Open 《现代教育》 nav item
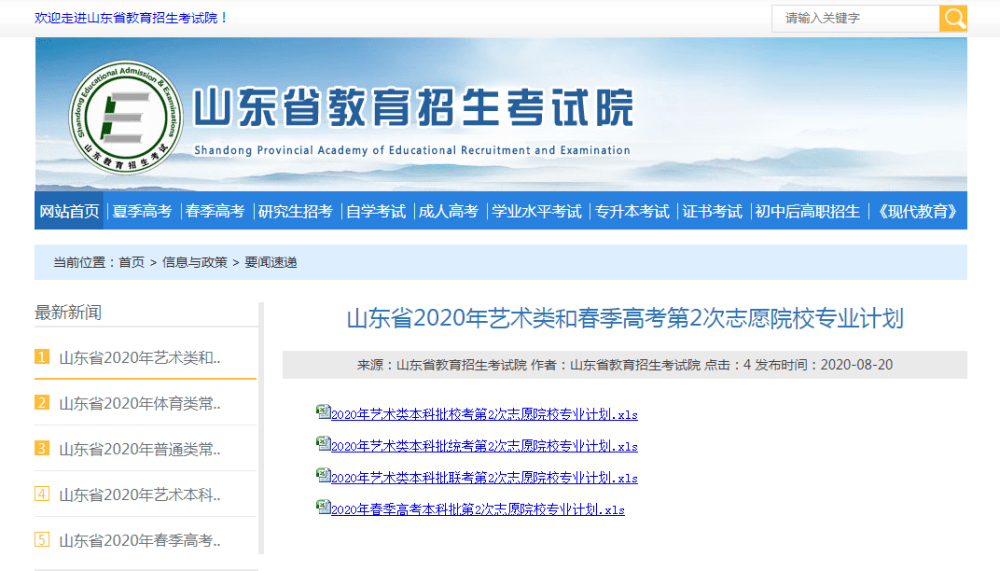 pyautogui.click(x=917, y=211)
